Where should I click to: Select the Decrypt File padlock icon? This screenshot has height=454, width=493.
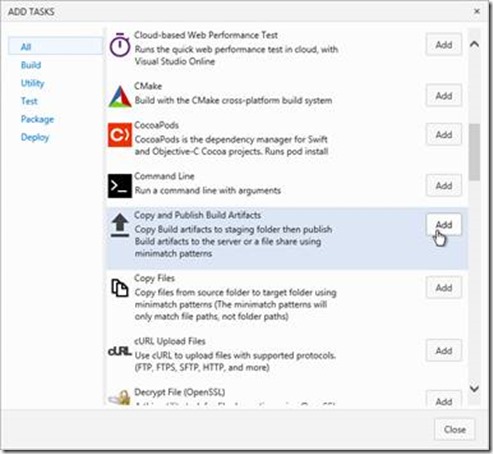pos(120,398)
